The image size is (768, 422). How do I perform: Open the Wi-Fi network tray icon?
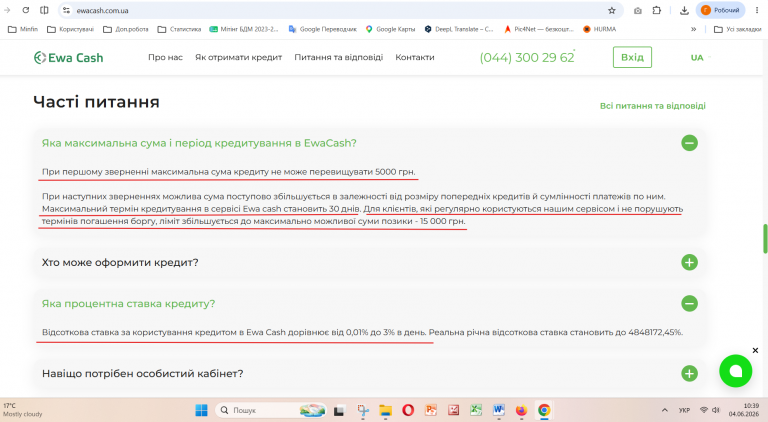pos(704,410)
